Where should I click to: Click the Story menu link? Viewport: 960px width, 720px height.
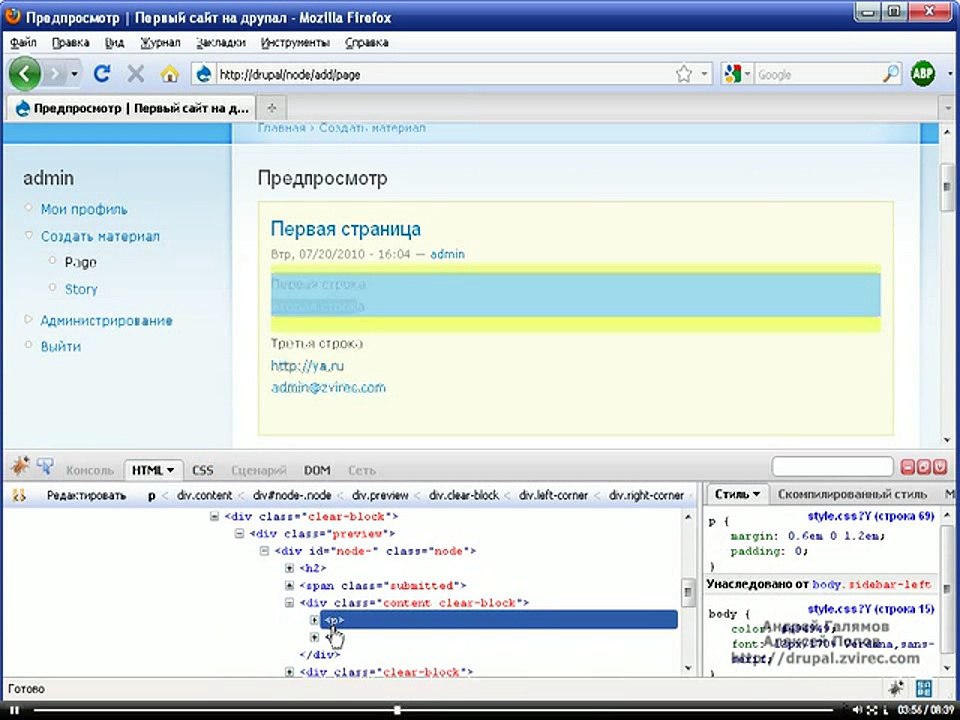point(81,289)
